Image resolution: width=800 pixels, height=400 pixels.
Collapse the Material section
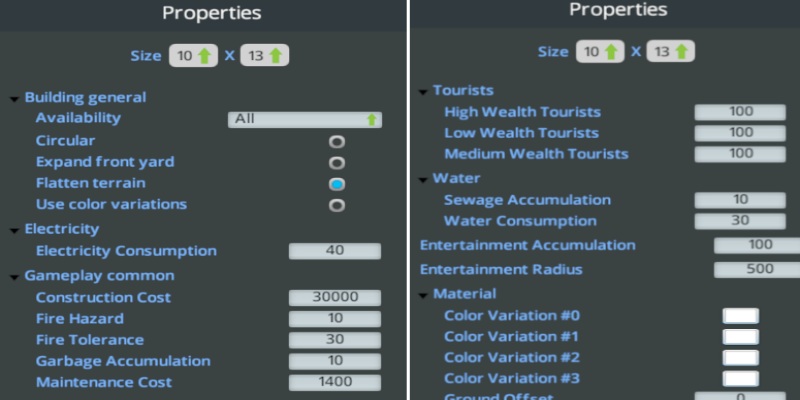(423, 295)
